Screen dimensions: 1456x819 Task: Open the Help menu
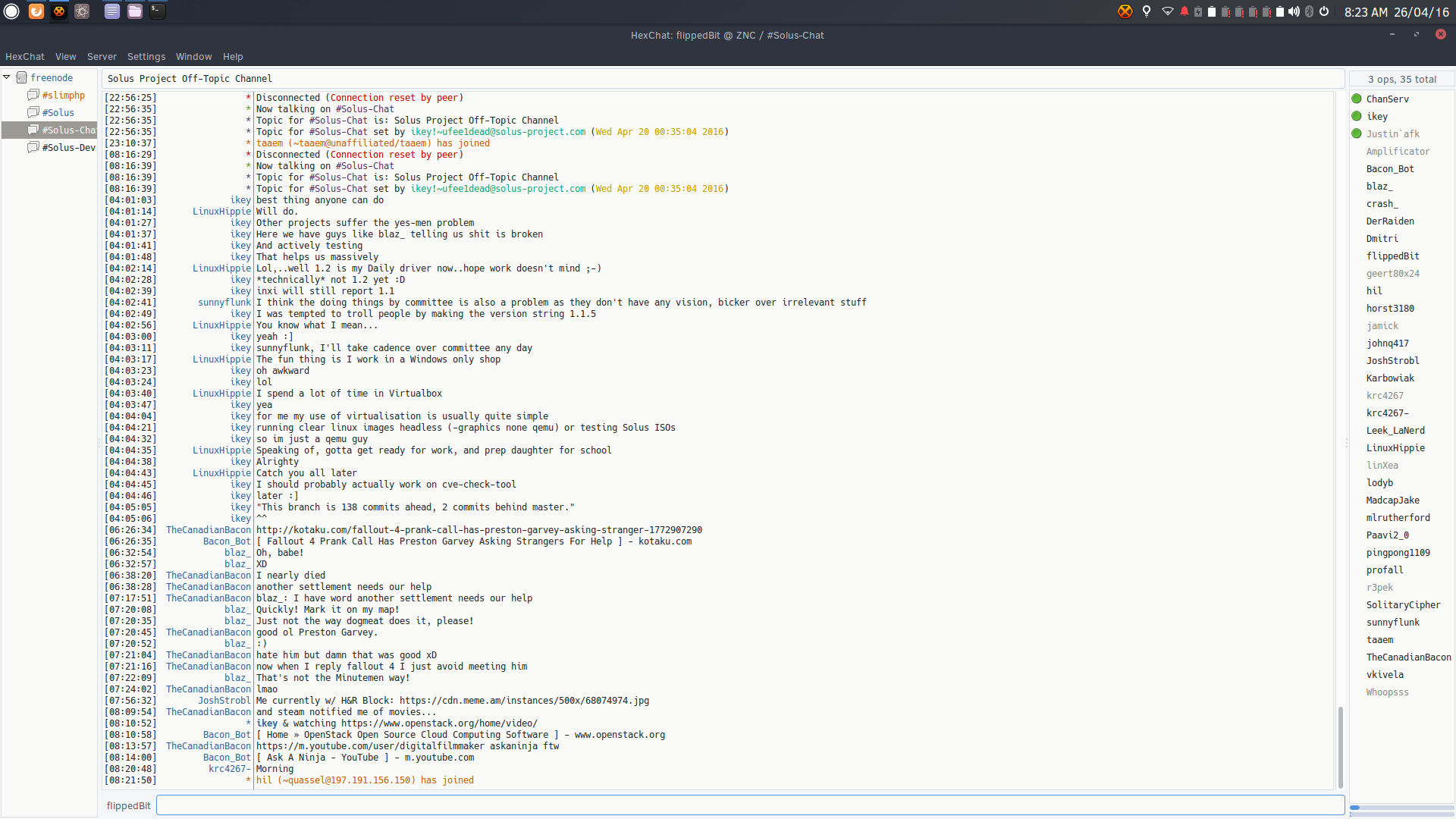pos(233,57)
